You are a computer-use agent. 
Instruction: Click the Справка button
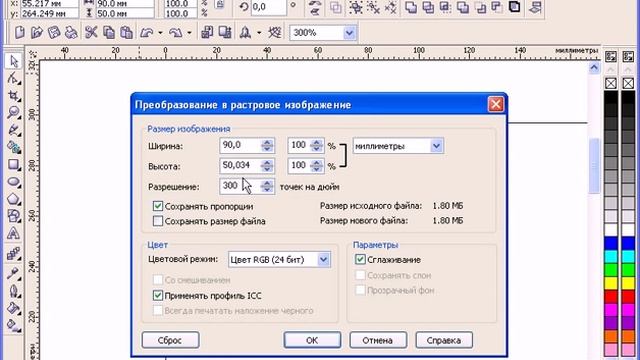pyautogui.click(x=444, y=340)
